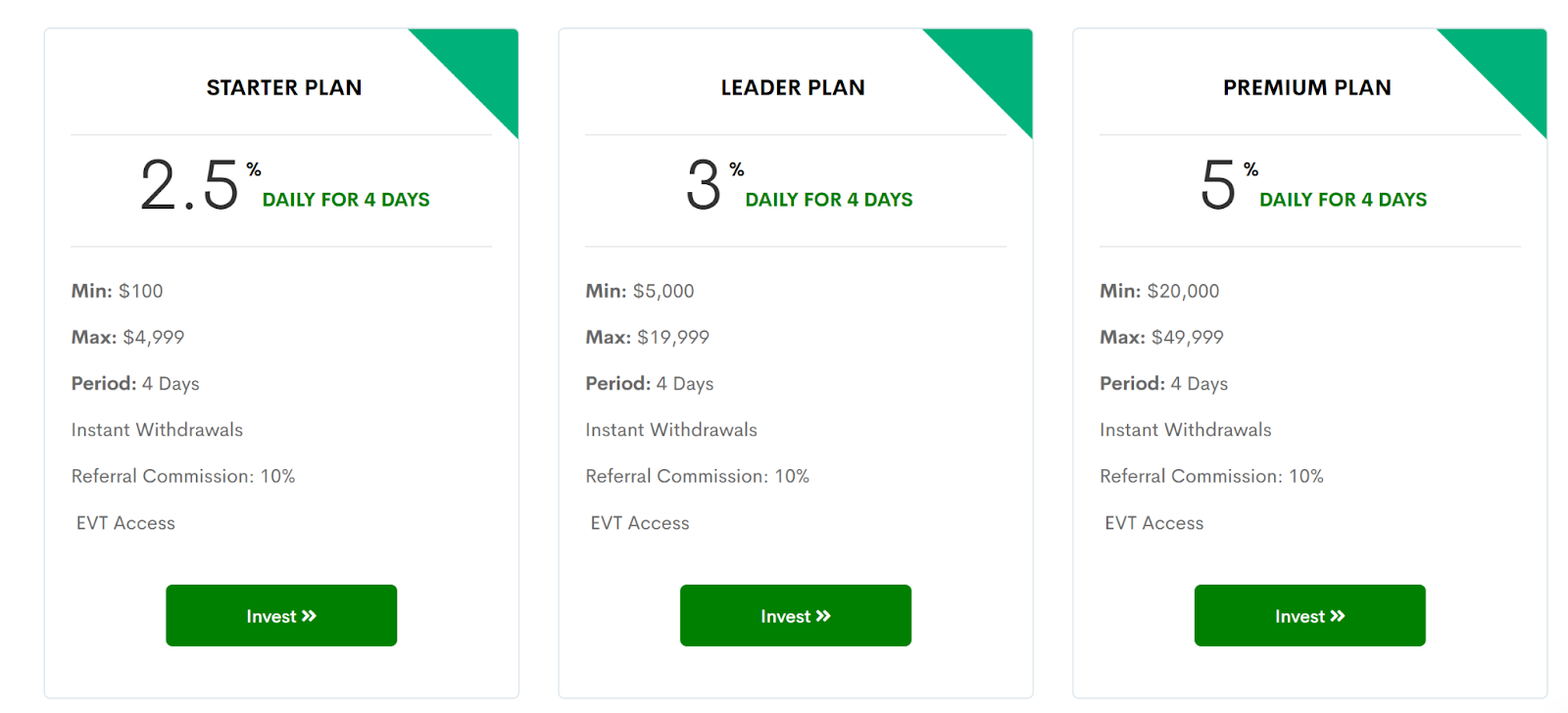This screenshot has width=1568, height=713.
Task: Click the Min: $5,000 line
Action: point(640,291)
